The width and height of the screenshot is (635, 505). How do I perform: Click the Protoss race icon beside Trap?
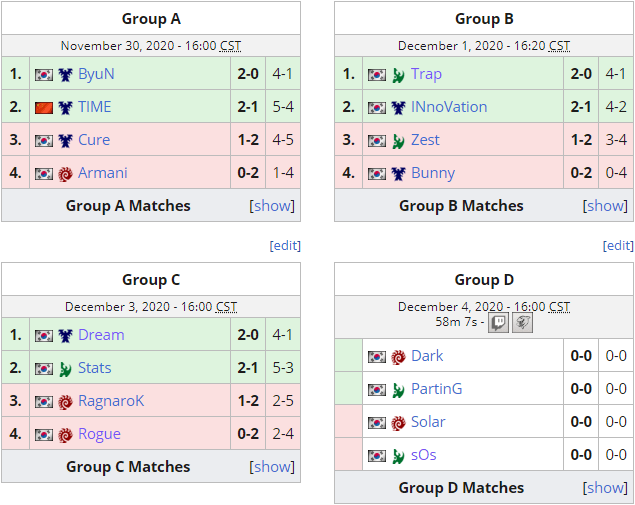(398, 75)
